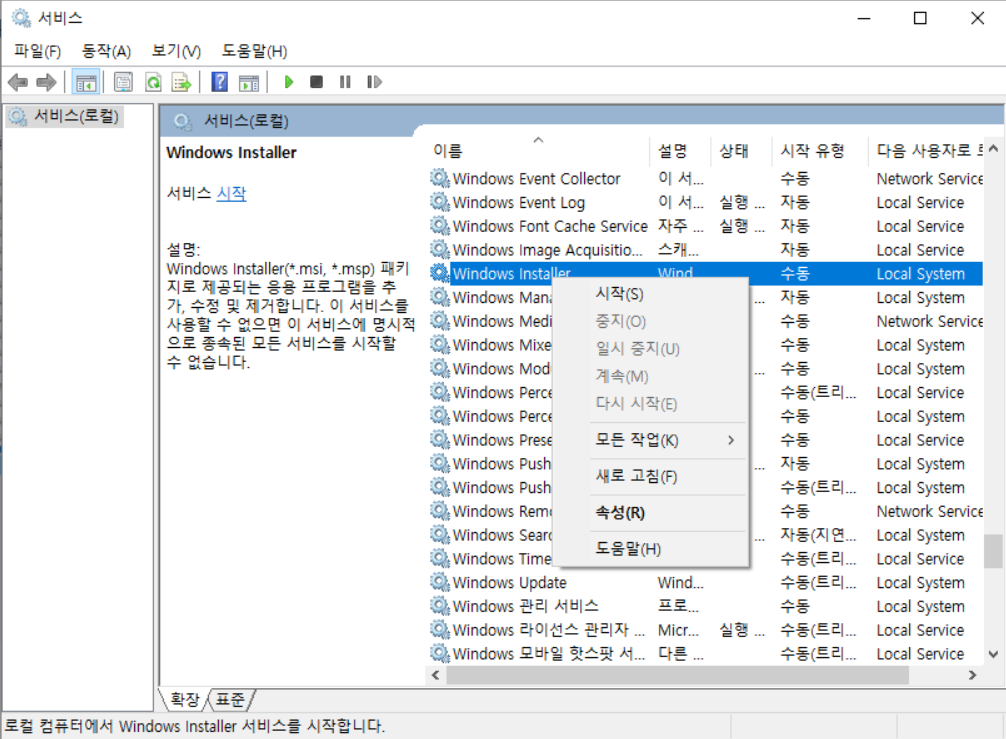Screen dimensions: 1006x739
Task: Open the 동작(A) menu
Action: [x=107, y=51]
